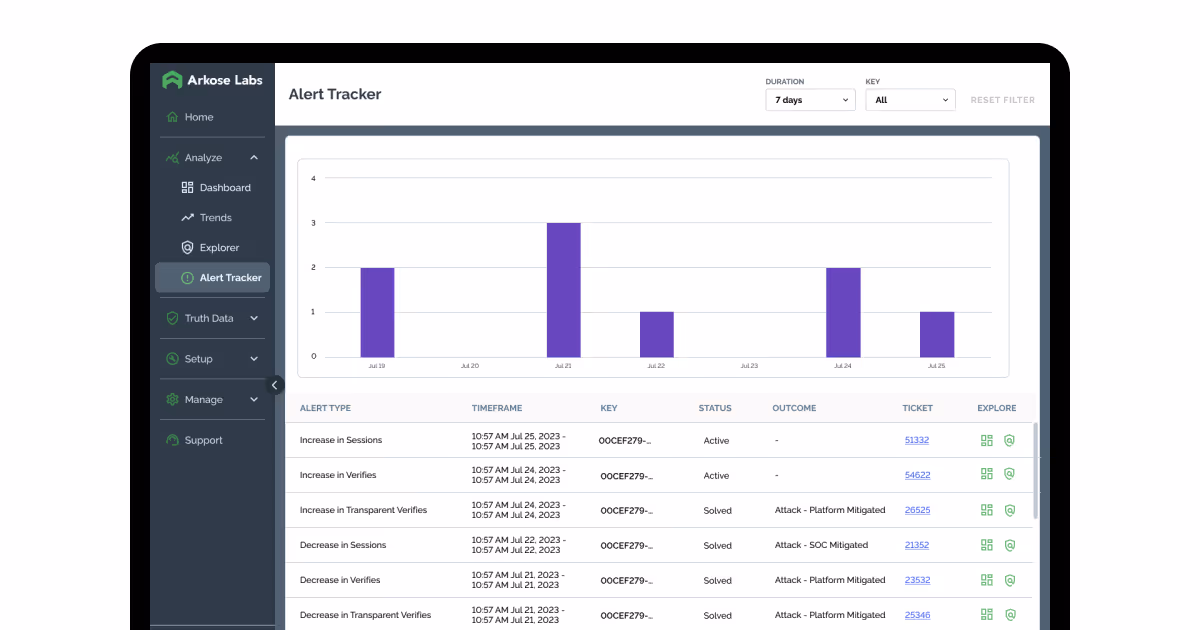Open dashboard icon for Increase in Sessions row
The width and height of the screenshot is (1200, 630).
point(987,440)
